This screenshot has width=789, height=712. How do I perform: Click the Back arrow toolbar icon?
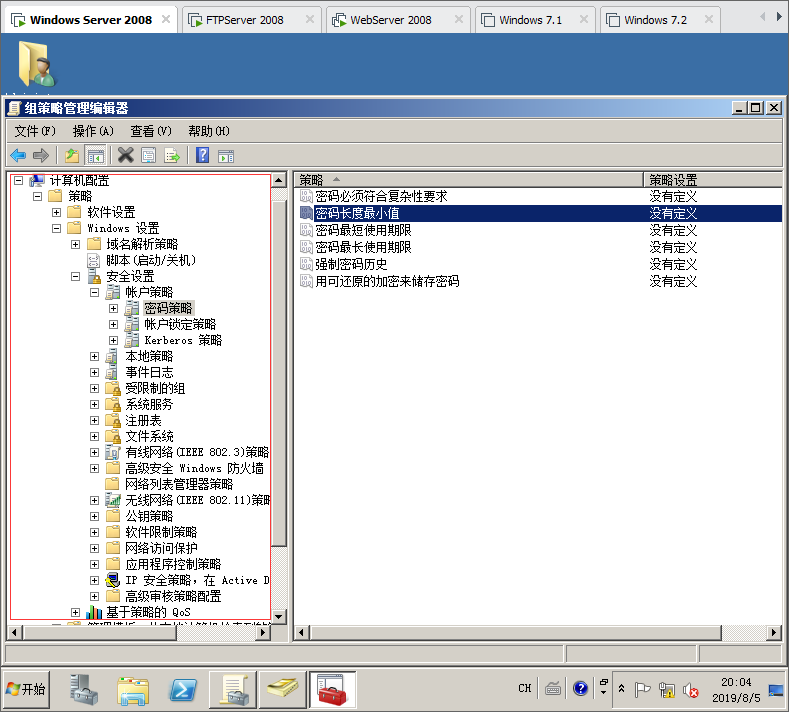pyautogui.click(x=18, y=155)
